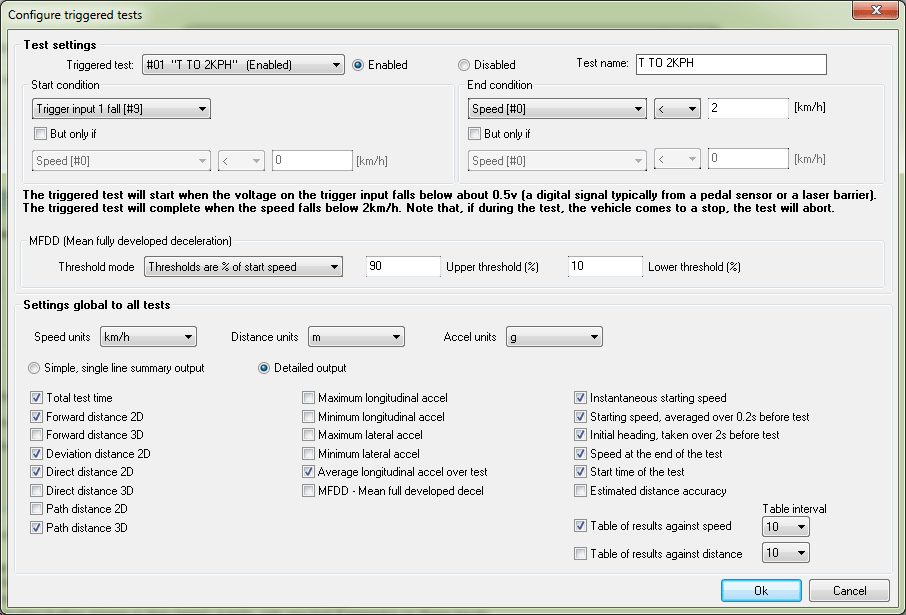This screenshot has width=906, height=615.
Task: Open the Triggered test dropdown
Action: pos(243,65)
